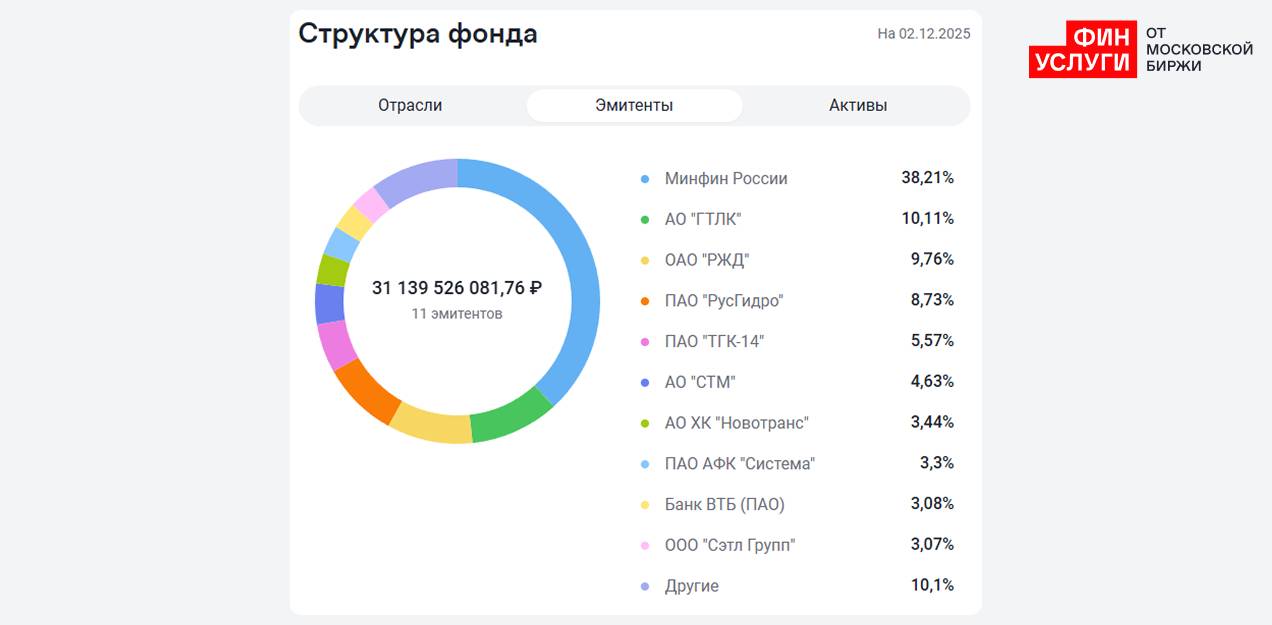The image size is (1272, 625).
Task: Click ПАО АФК "Система" legend entry
Action: (740, 464)
